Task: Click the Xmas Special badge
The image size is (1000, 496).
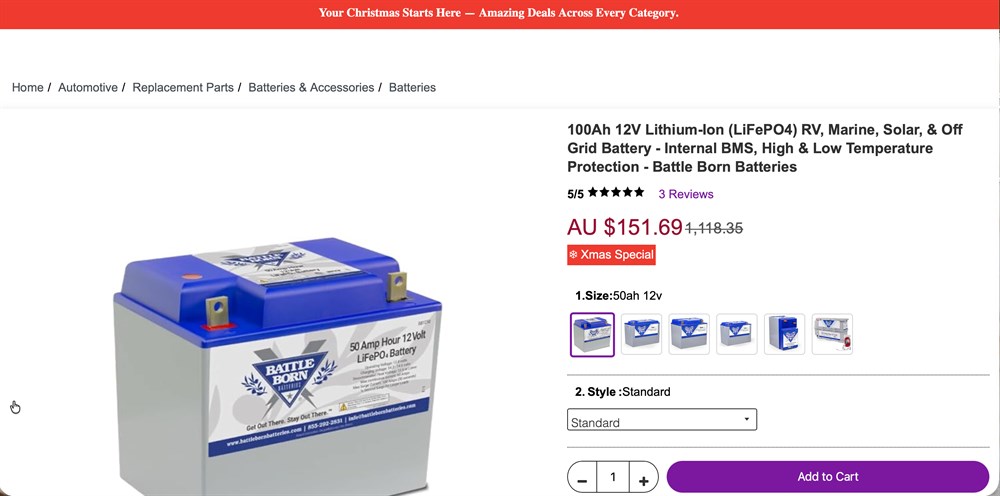Action: [611, 255]
